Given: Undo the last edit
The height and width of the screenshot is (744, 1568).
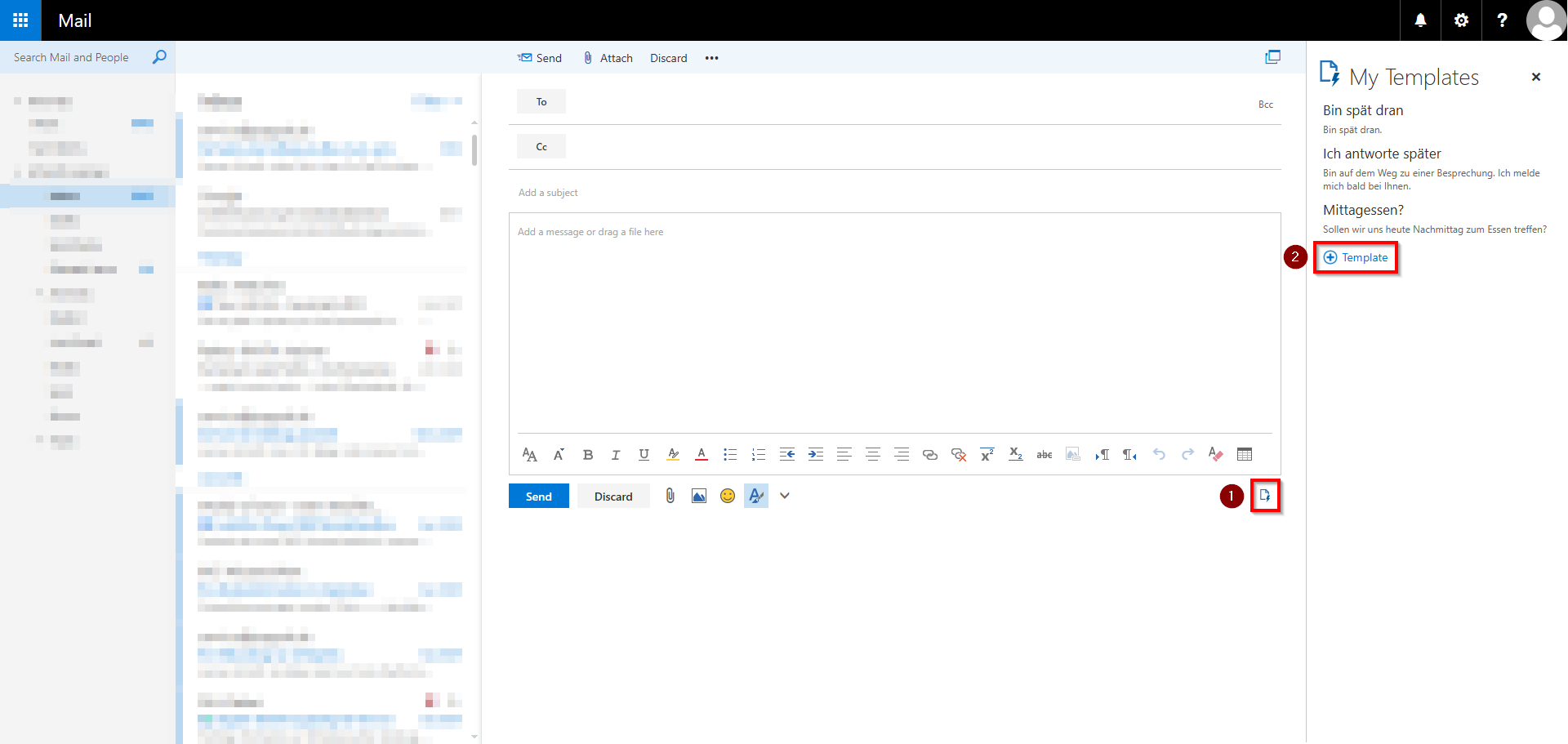Looking at the screenshot, I should [1159, 455].
